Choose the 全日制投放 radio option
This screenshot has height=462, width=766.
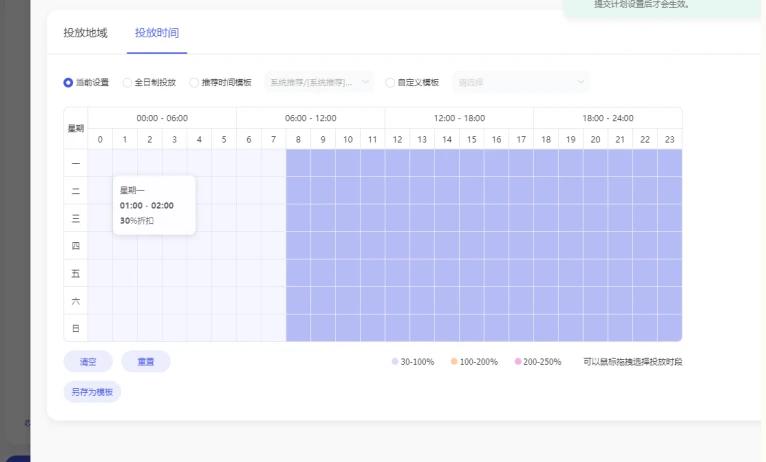point(127,82)
